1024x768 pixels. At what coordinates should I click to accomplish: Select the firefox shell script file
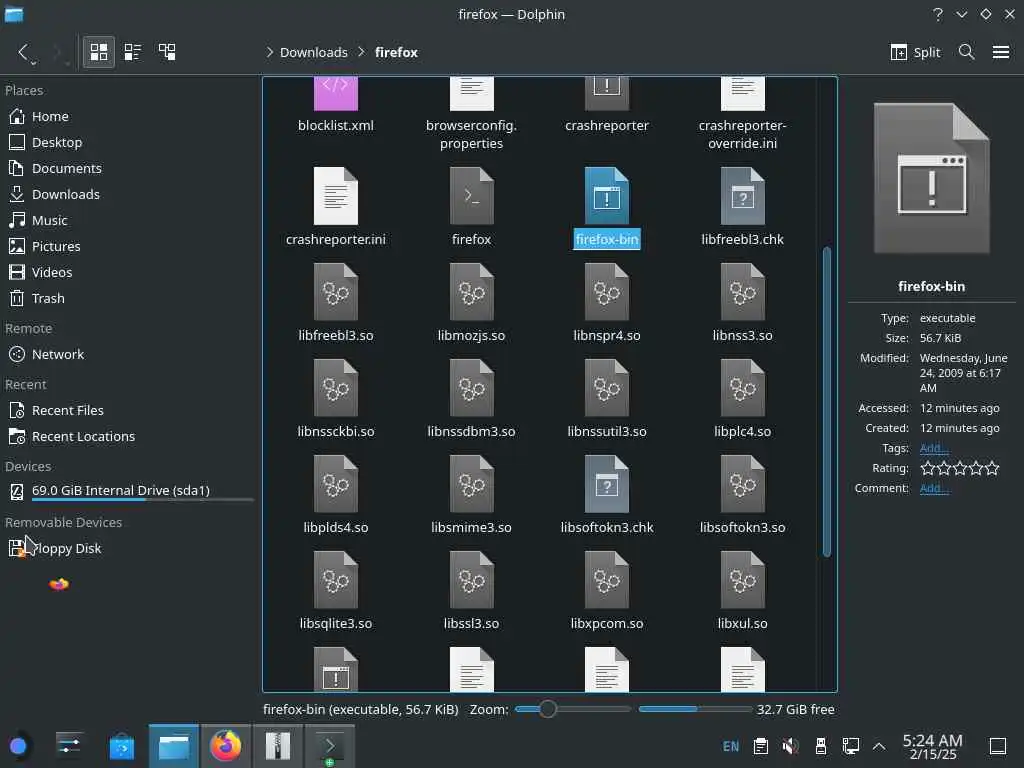(472, 208)
